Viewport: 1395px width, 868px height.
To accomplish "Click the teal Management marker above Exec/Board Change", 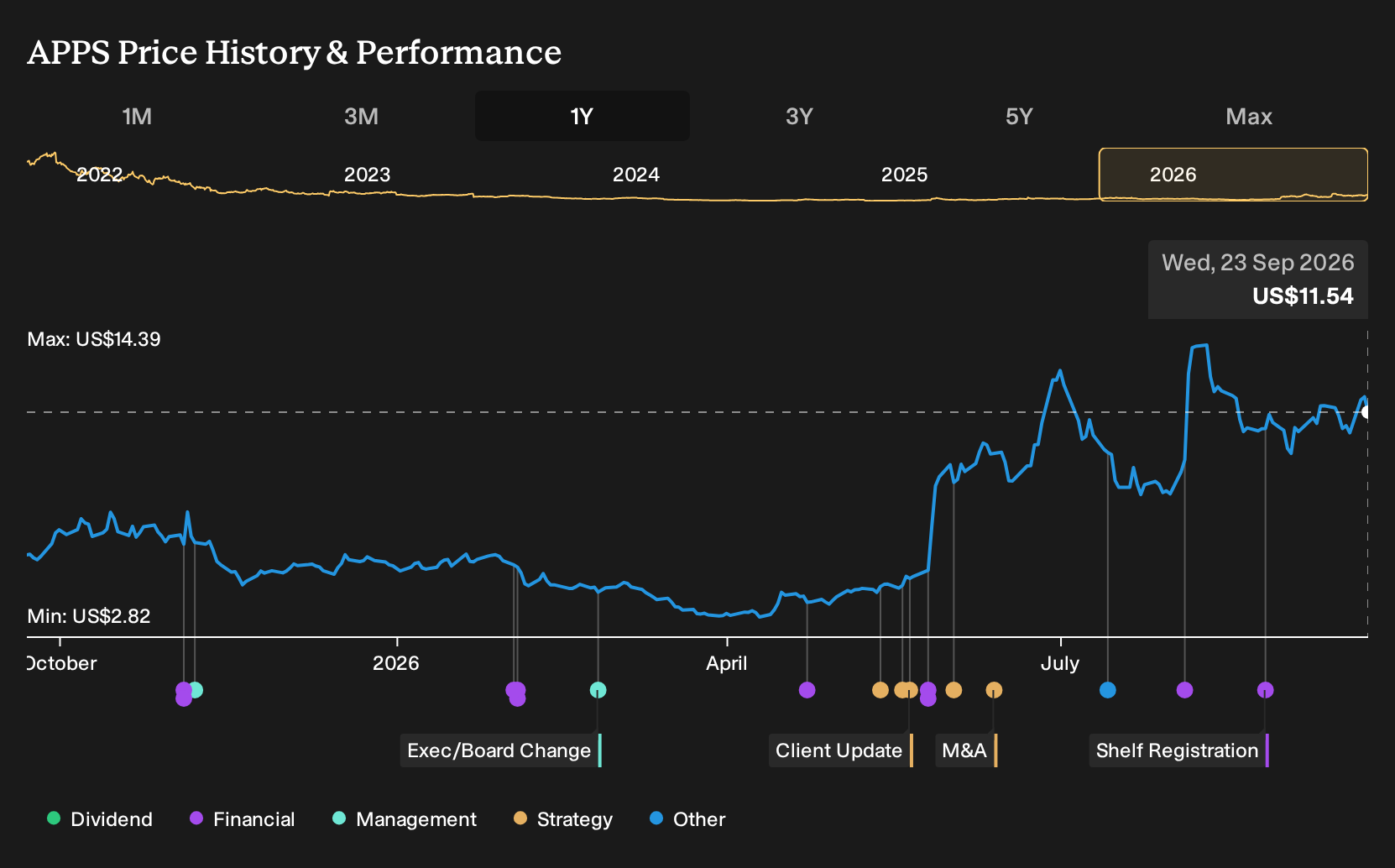I will click(x=598, y=690).
